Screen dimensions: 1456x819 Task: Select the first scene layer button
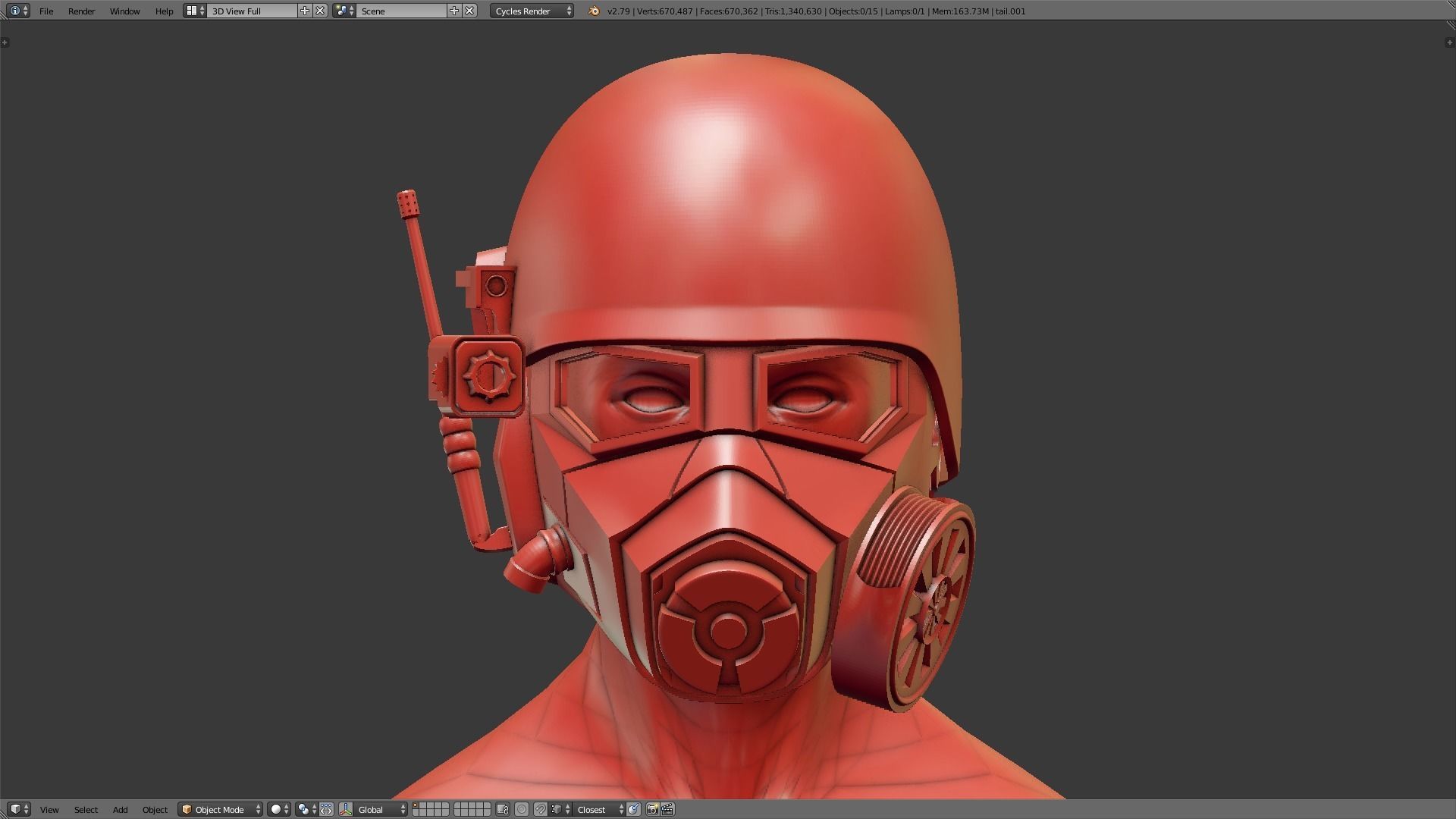point(416,806)
